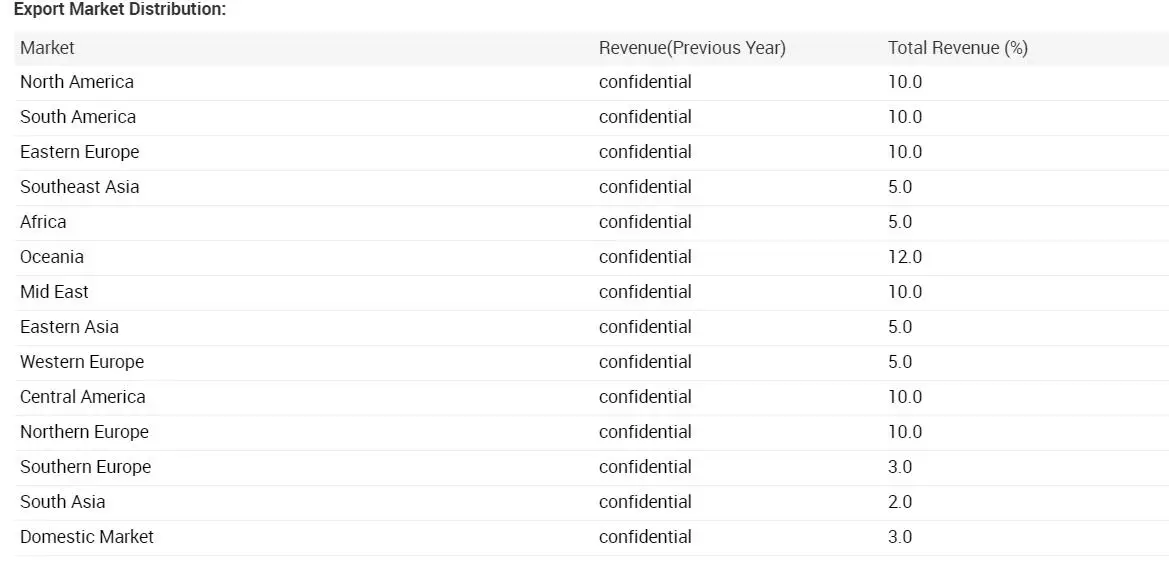Click the Southern Europe row label
The image size is (1169, 561).
[86, 467]
